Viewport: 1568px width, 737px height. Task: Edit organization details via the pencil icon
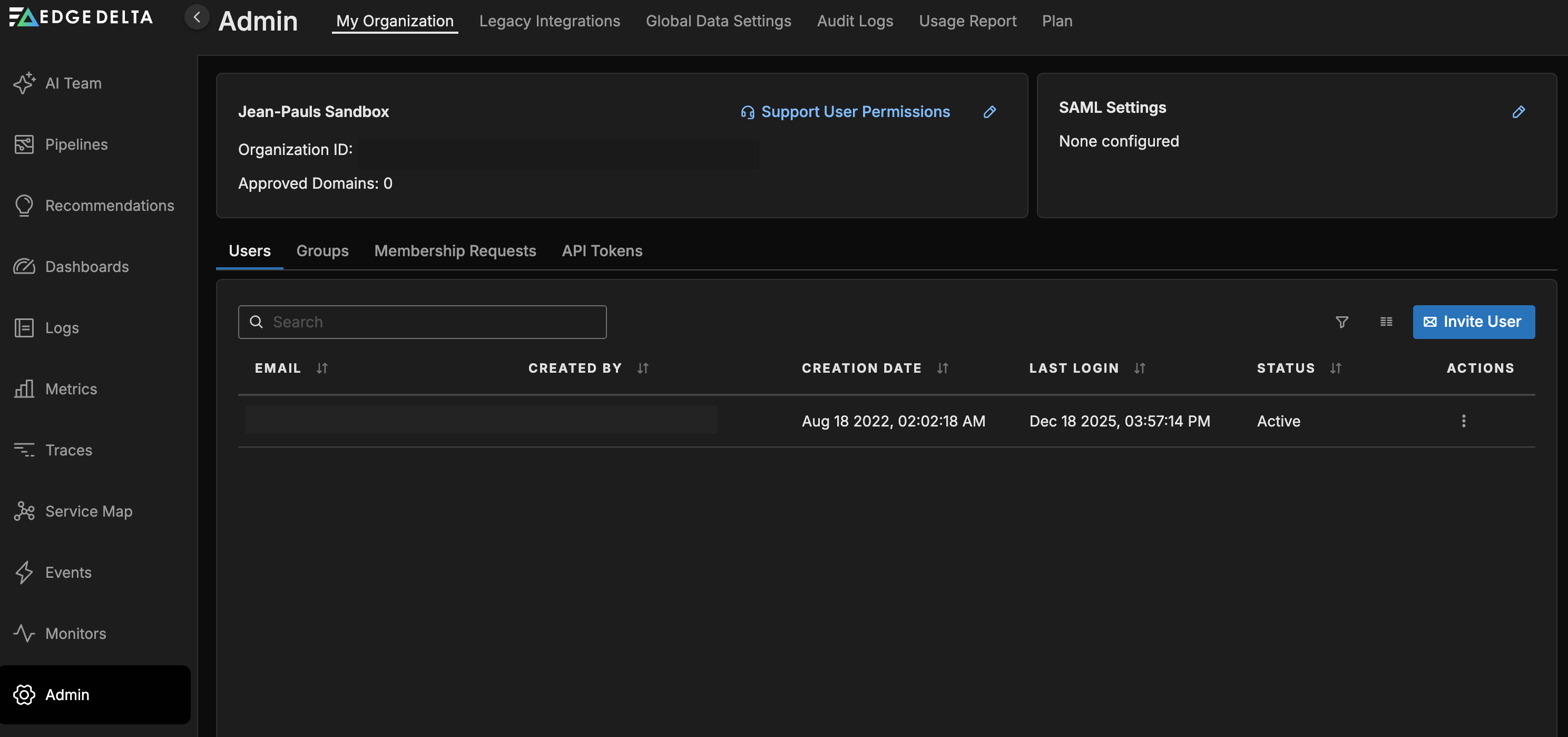(x=989, y=111)
